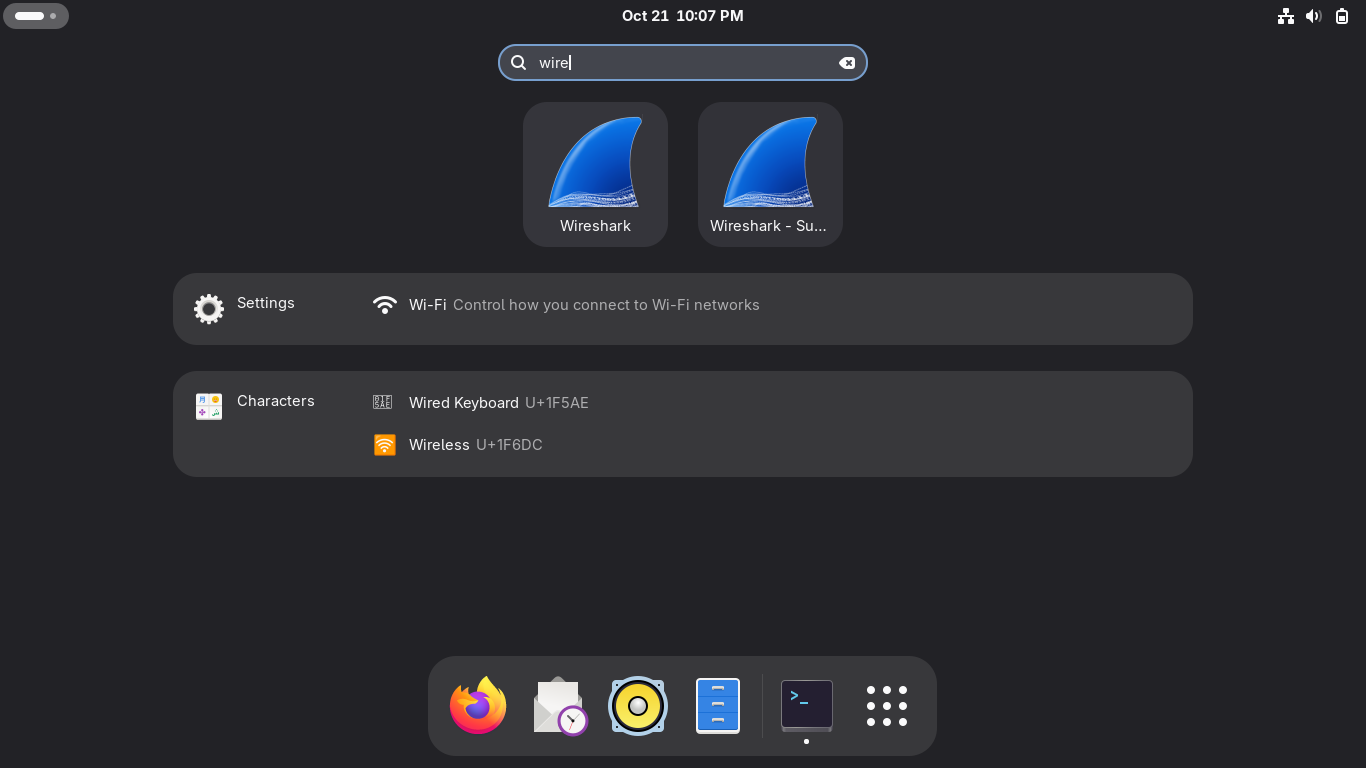This screenshot has width=1366, height=768.
Task: Click the workspace indicator in top bar
Action: tap(36, 16)
